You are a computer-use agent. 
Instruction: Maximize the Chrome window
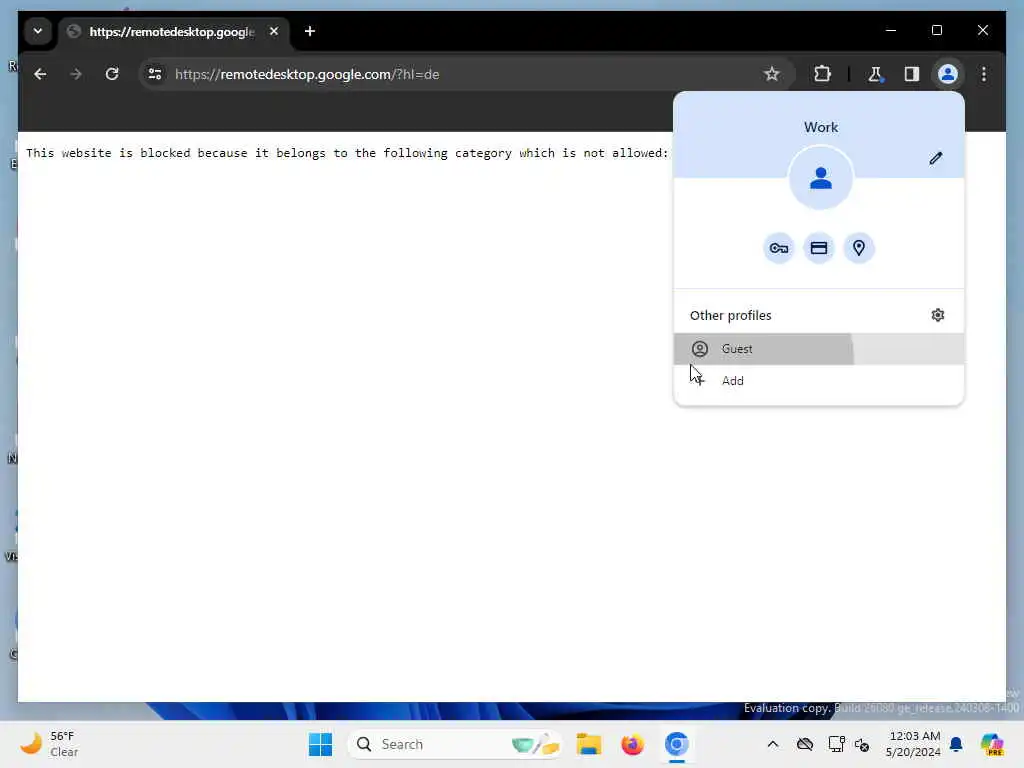(936, 30)
